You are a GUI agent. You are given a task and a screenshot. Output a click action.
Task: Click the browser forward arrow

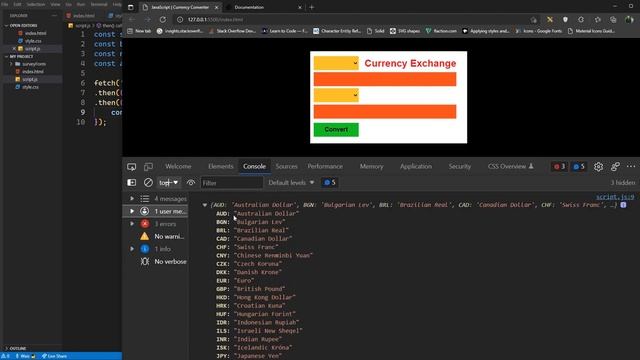pos(147,20)
